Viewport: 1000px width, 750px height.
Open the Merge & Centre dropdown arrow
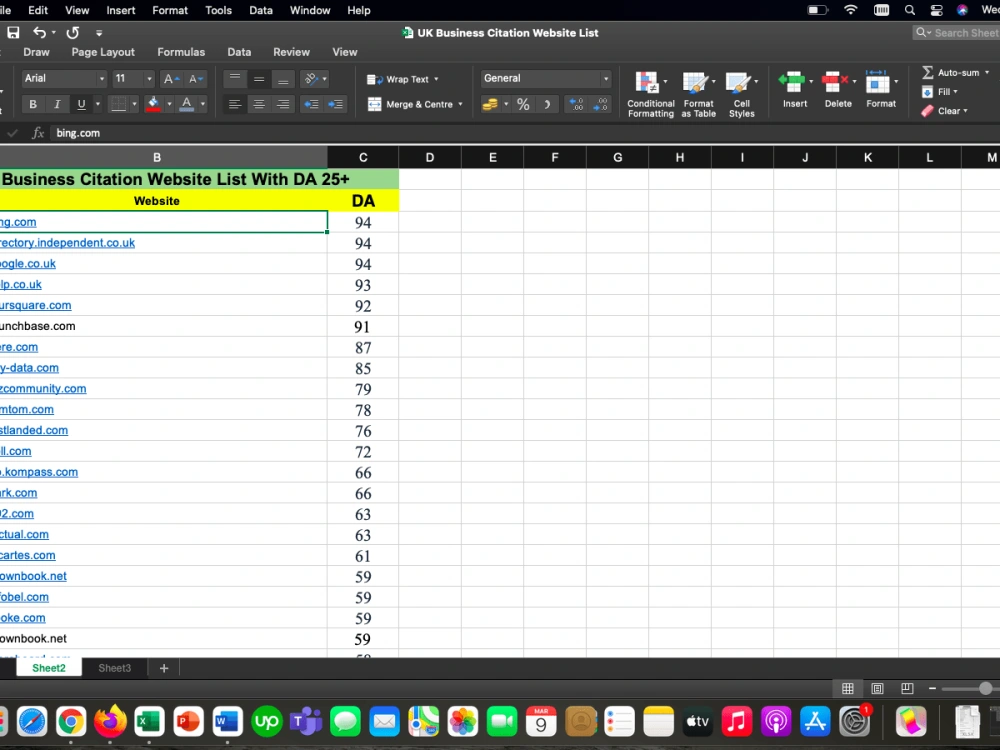tap(460, 104)
